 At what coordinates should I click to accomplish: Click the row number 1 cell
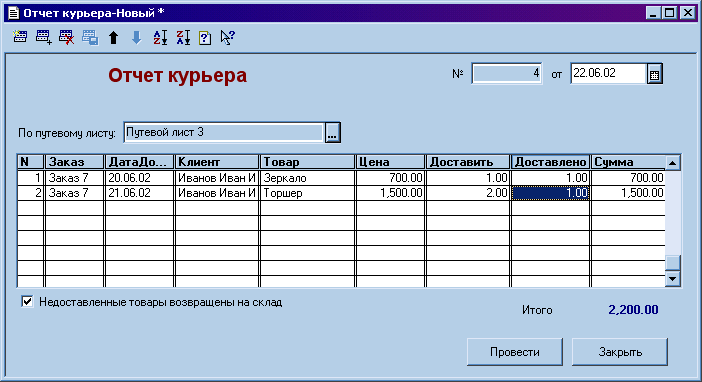click(x=30, y=178)
